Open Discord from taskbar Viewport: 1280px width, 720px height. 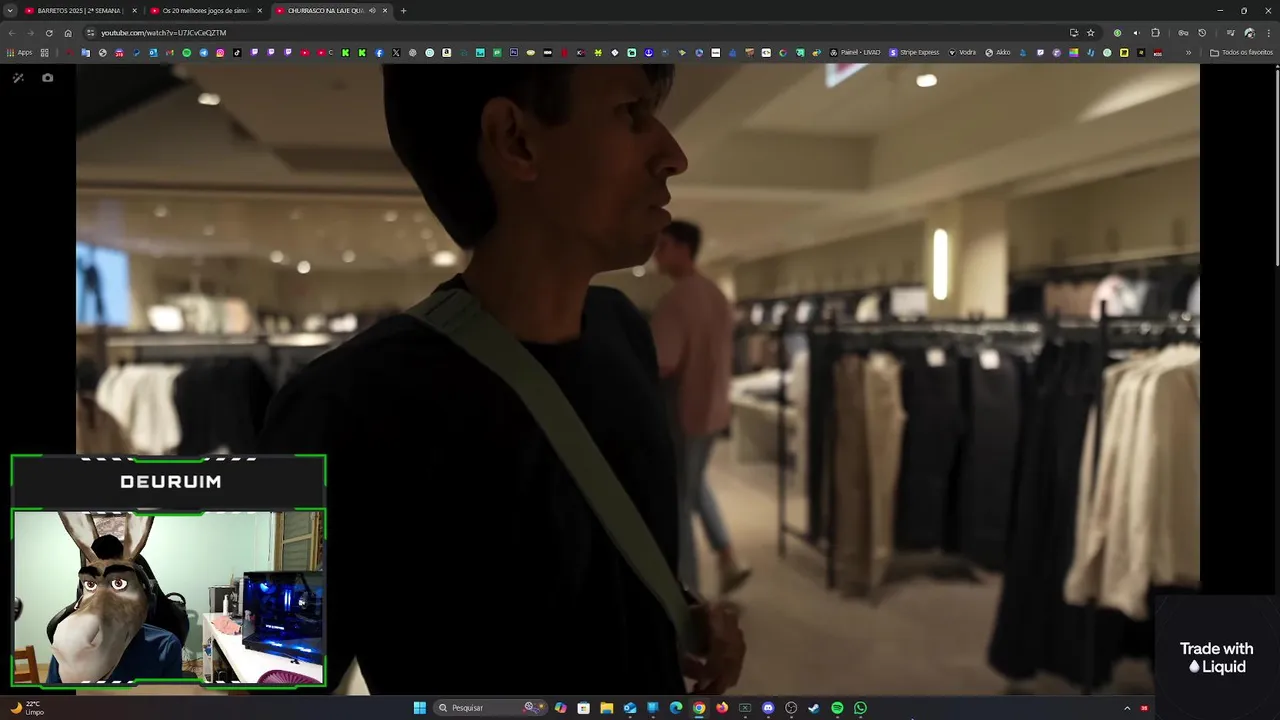coord(768,708)
